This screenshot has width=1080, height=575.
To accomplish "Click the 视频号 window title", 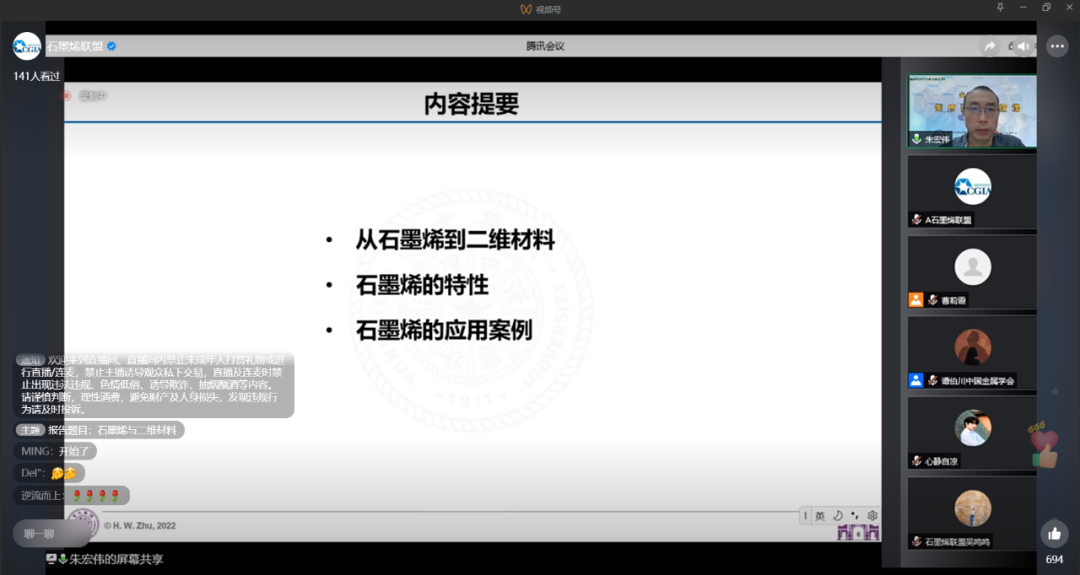I will [548, 9].
